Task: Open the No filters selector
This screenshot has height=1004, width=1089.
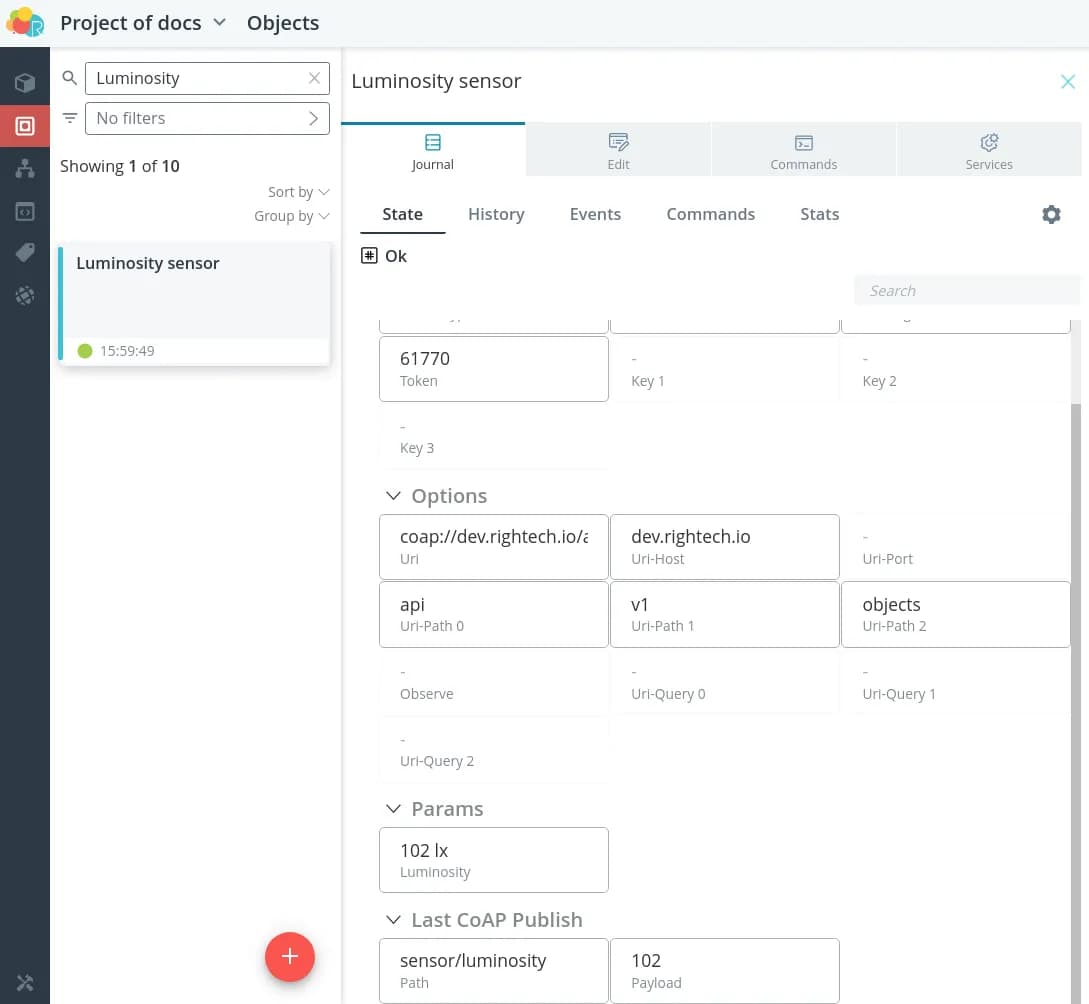Action: click(207, 118)
